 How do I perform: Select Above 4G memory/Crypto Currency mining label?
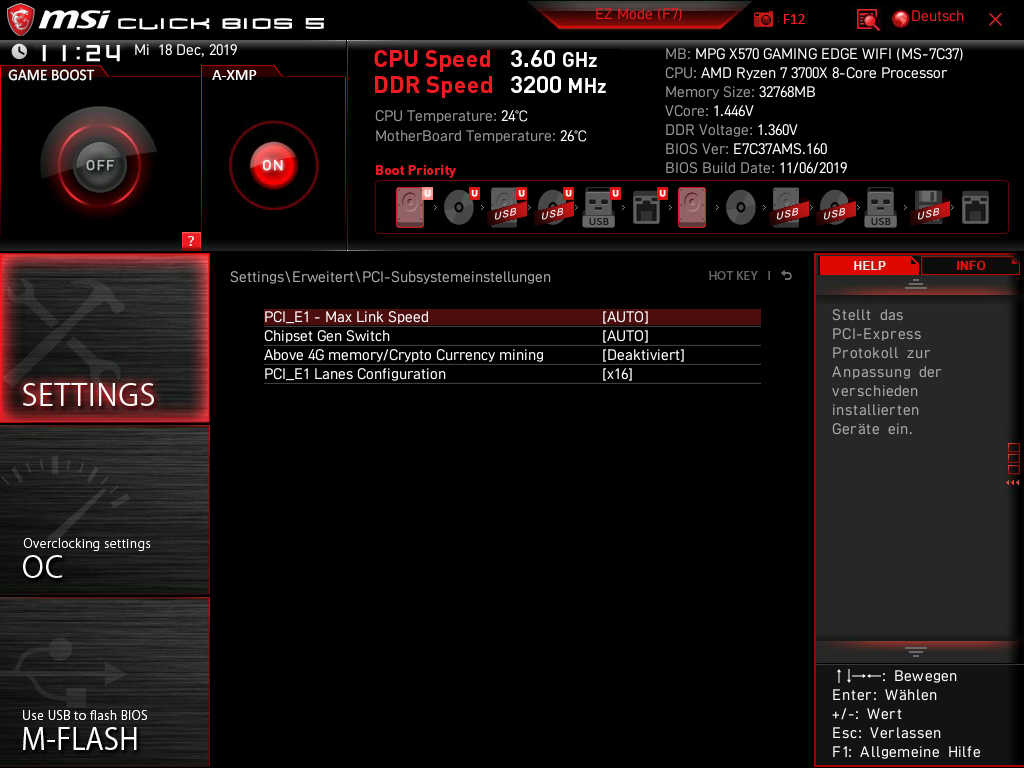pos(404,355)
